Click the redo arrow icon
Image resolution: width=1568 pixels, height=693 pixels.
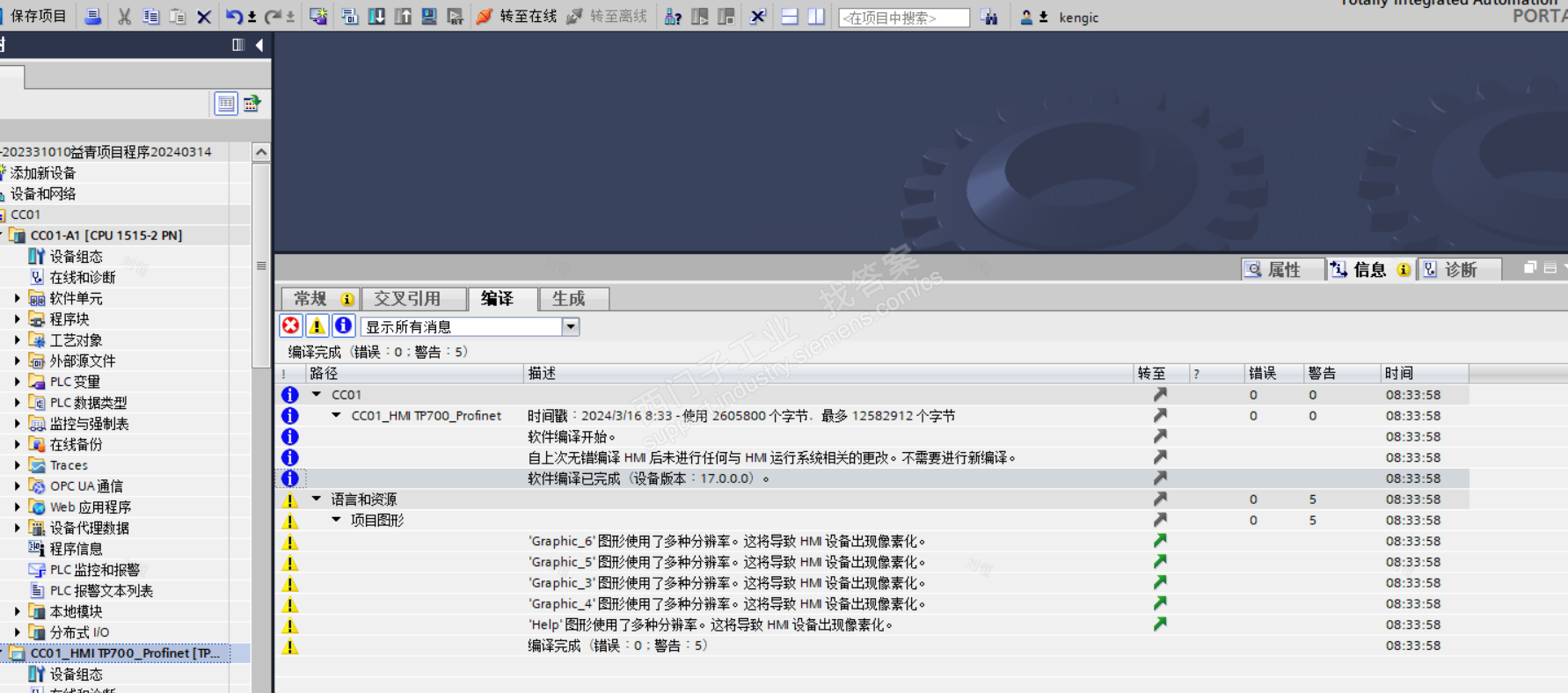coord(273,17)
